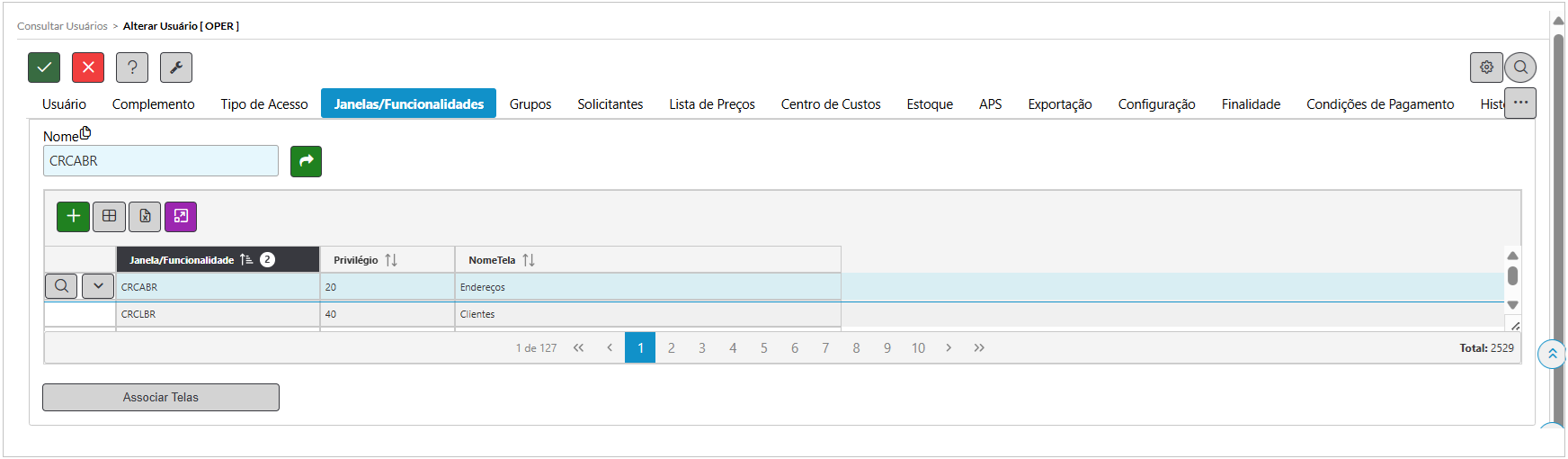The image size is (1568, 459).
Task: Switch to the Grupos tab
Action: [530, 104]
